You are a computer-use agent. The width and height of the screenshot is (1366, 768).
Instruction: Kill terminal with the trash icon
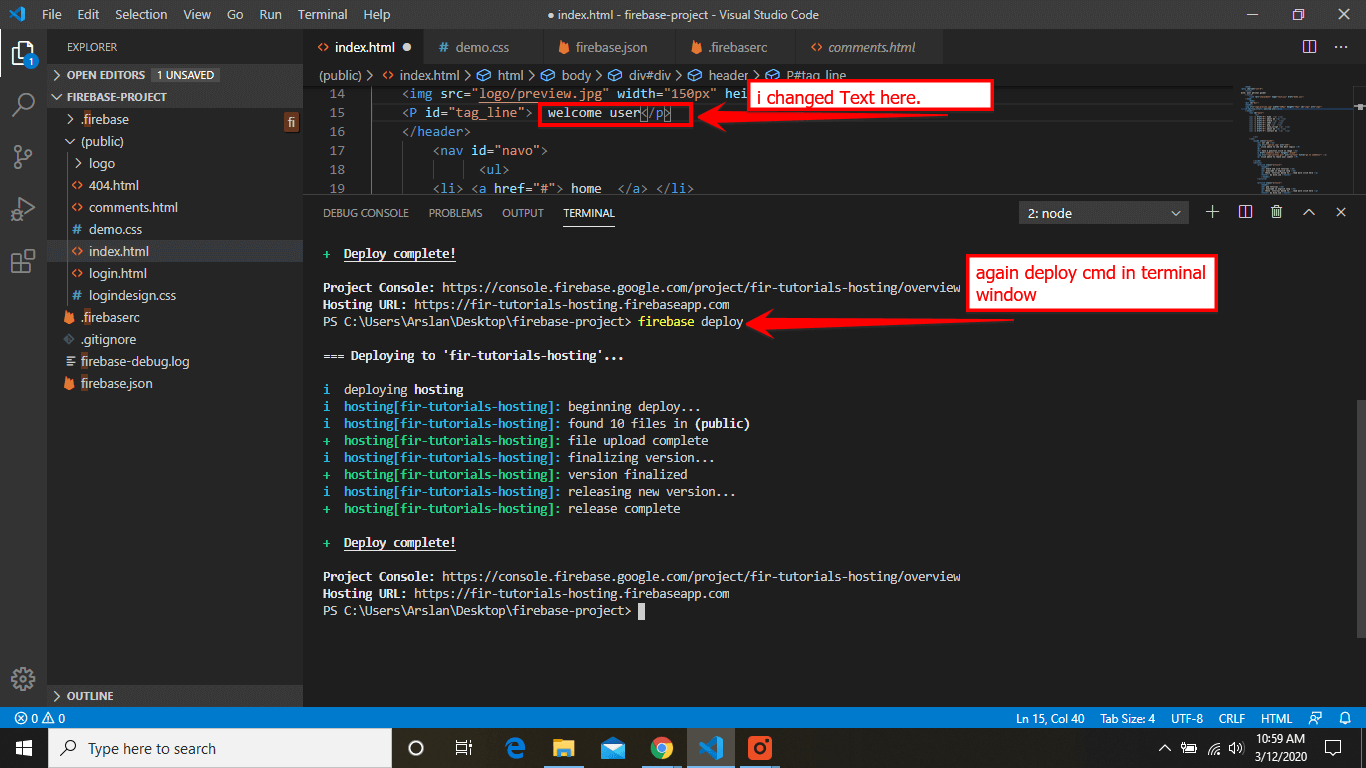tap(1276, 212)
